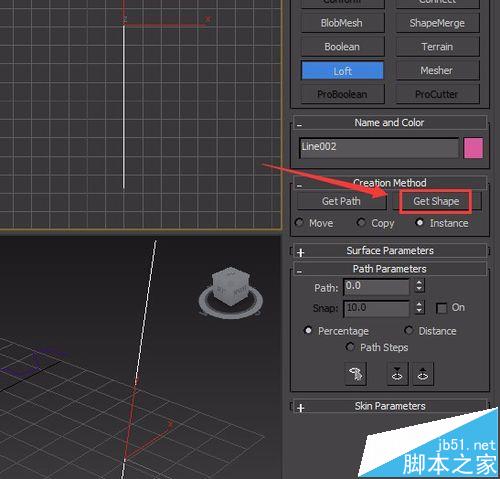The image size is (500, 479).
Task: Click the ProBoolean button
Action: point(342,94)
